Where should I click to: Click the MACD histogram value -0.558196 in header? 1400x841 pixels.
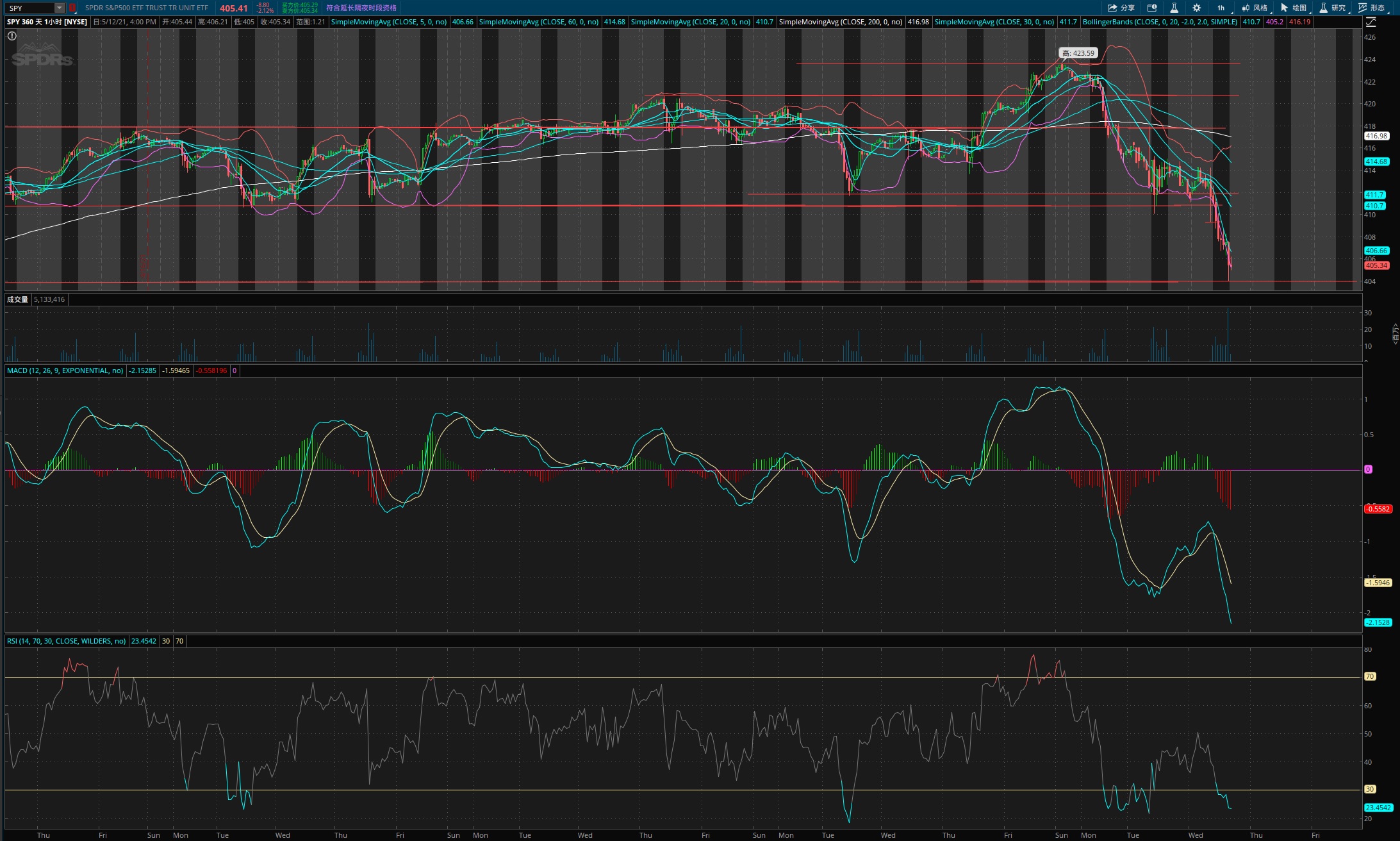click(211, 371)
